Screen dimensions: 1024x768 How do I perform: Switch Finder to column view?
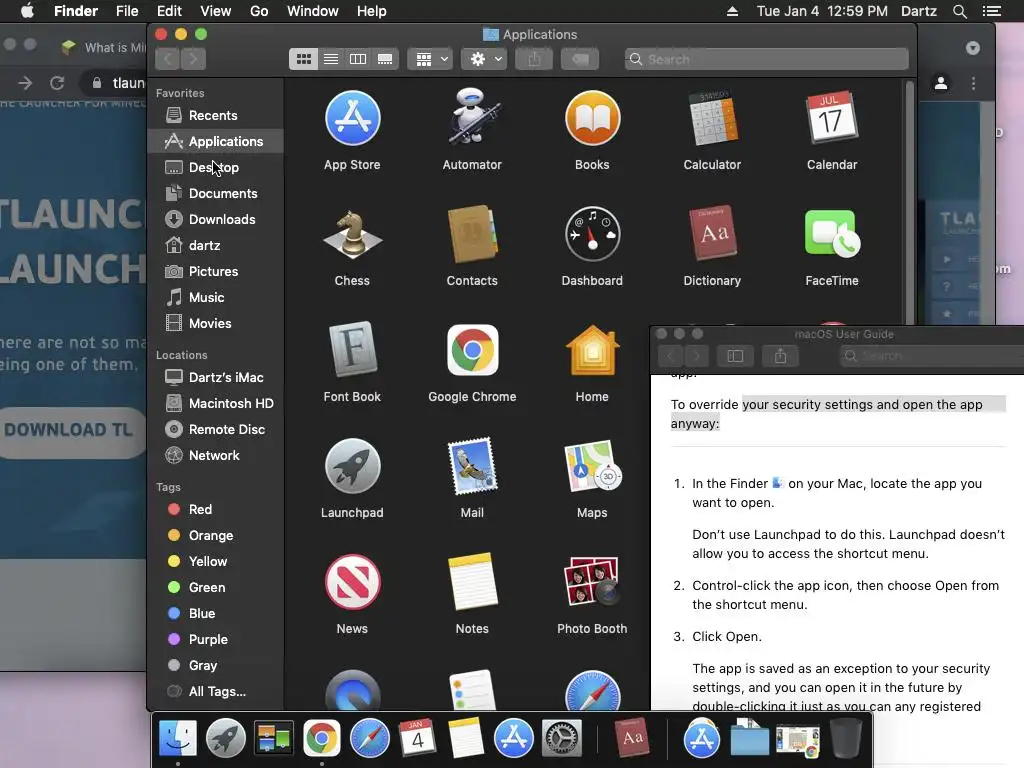(x=358, y=59)
